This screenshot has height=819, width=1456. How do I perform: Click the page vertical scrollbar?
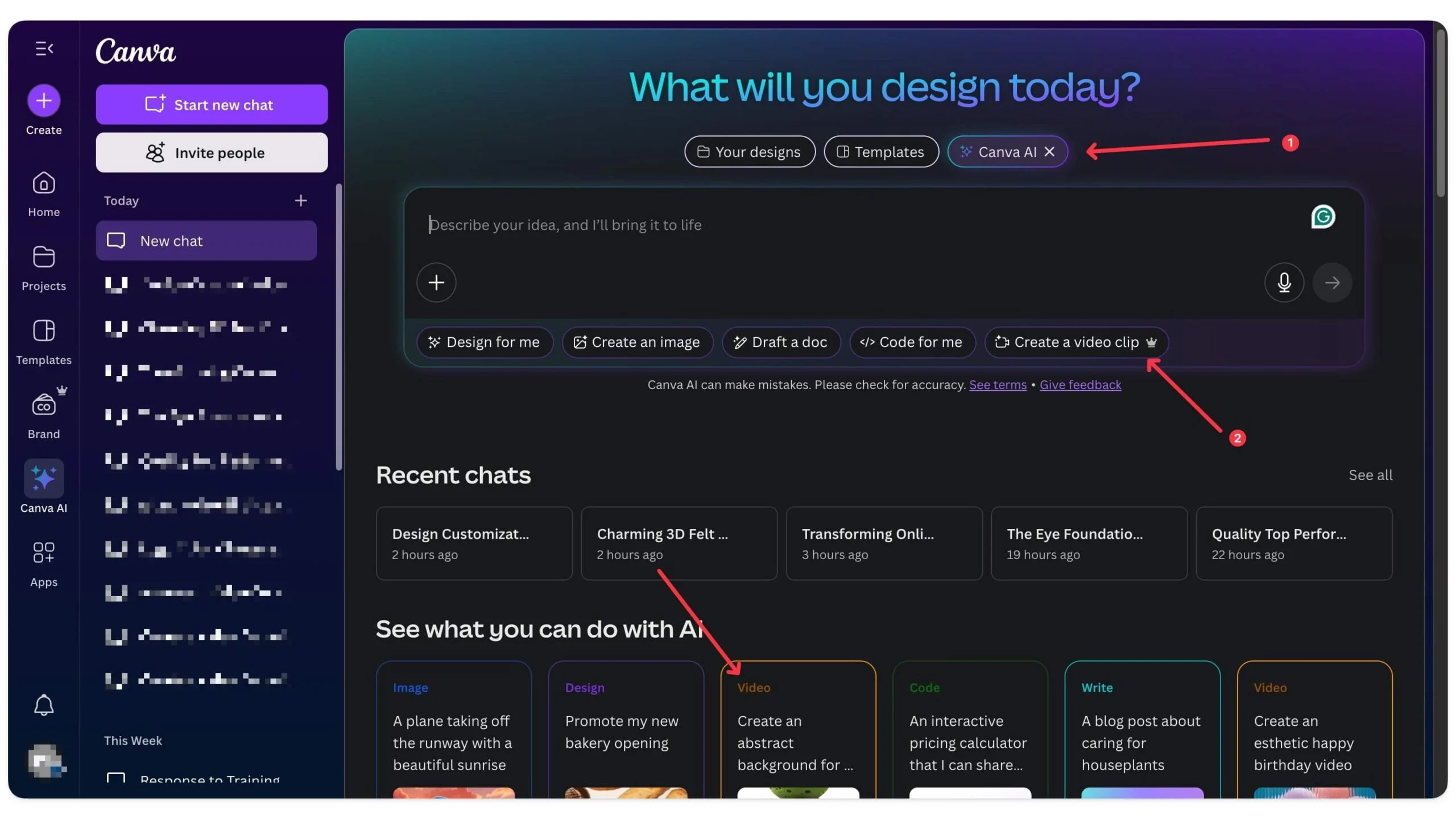tap(1440, 114)
